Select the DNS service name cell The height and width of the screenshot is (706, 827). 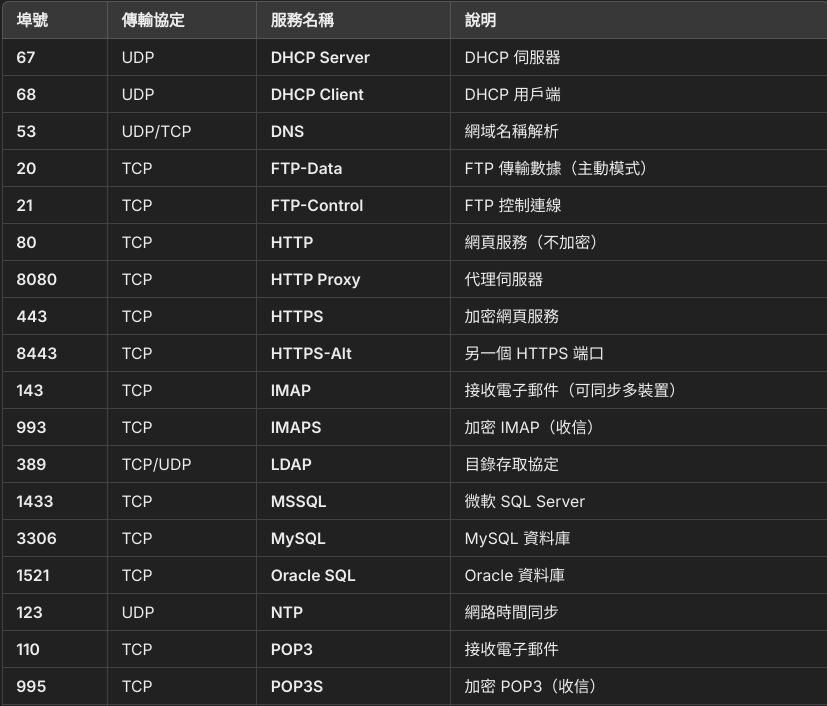pos(287,131)
